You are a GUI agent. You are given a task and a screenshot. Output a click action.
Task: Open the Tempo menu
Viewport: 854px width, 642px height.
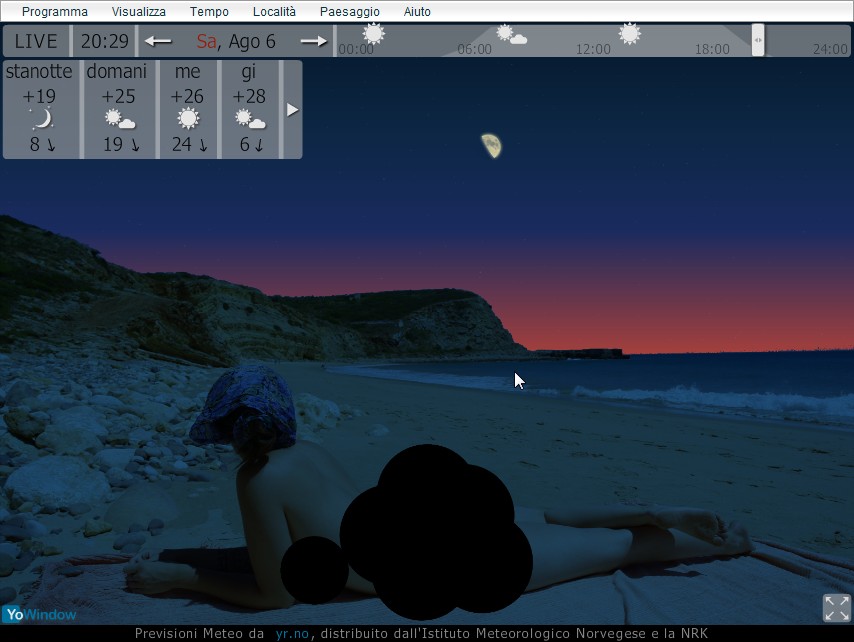pos(209,11)
